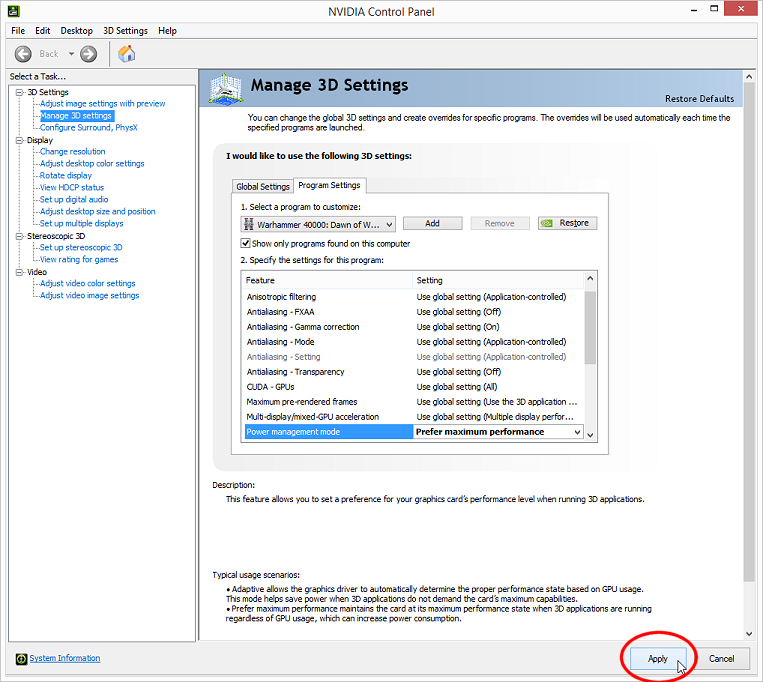Image resolution: width=763 pixels, height=682 pixels.
Task: Click the Feature column header
Action: tap(327, 280)
